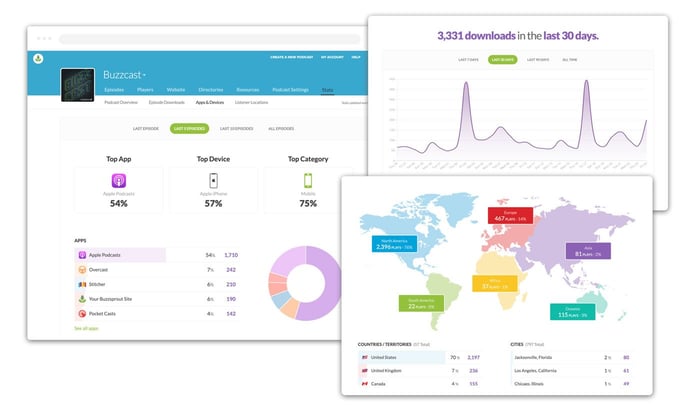Open the Website tab
The image size is (694, 406).
(x=176, y=90)
